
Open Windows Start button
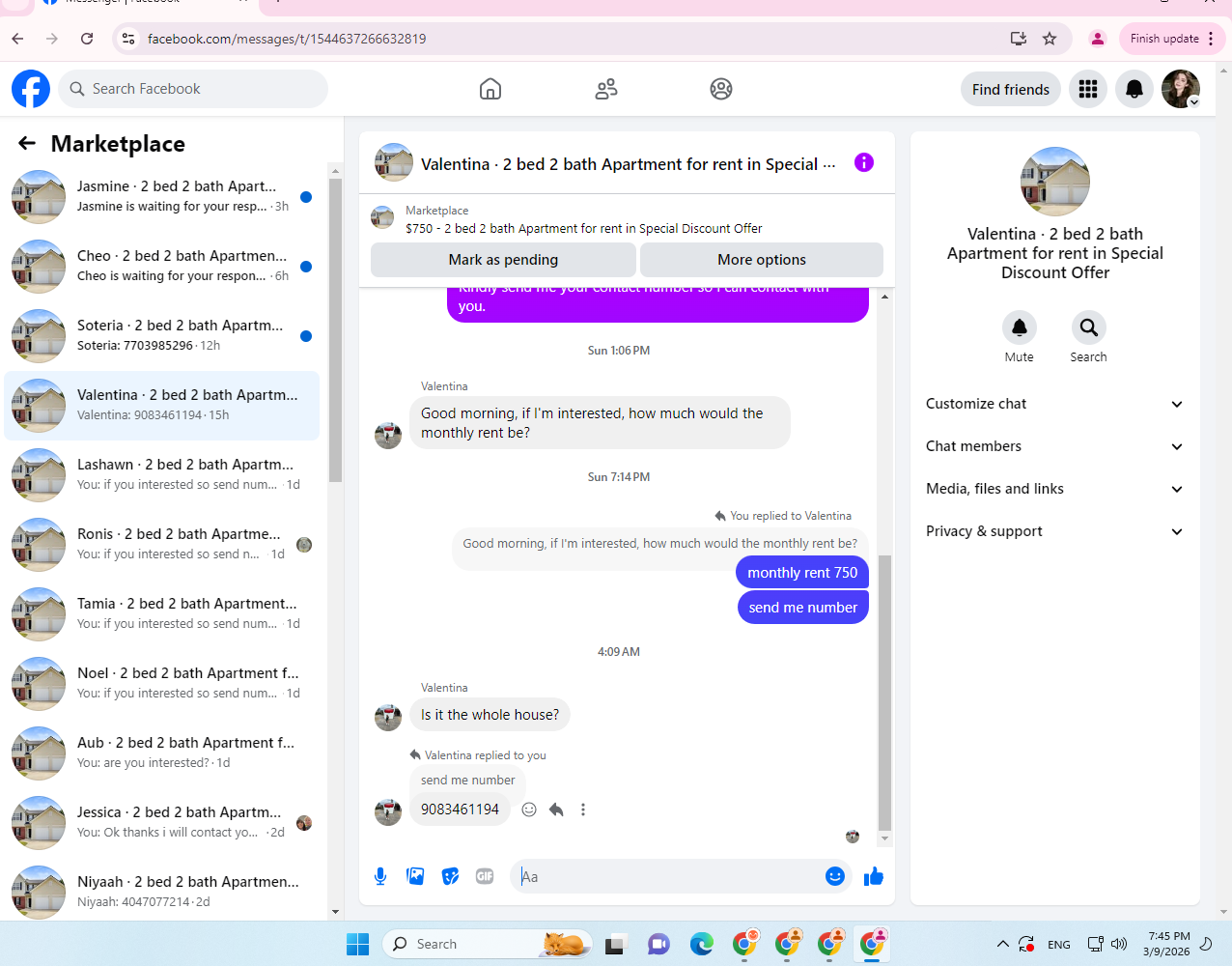pyautogui.click(x=357, y=944)
